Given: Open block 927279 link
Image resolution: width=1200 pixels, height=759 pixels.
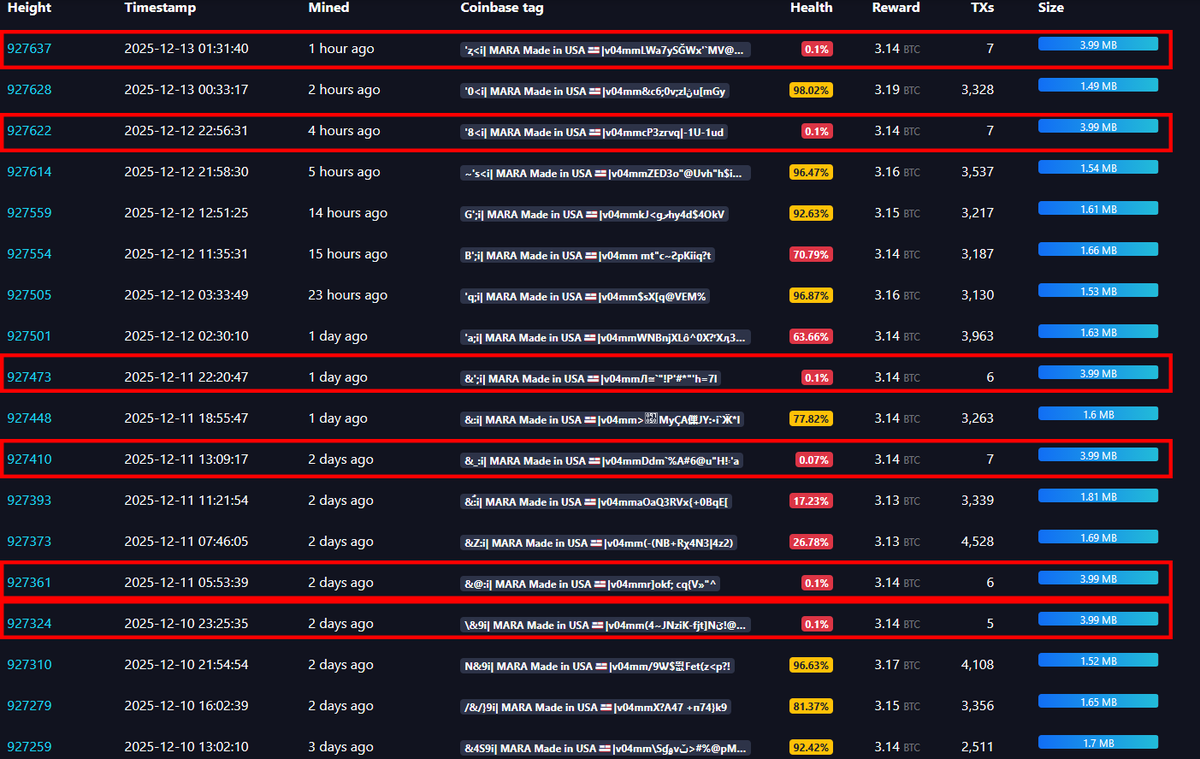Looking at the screenshot, I should pyautogui.click(x=29, y=706).
